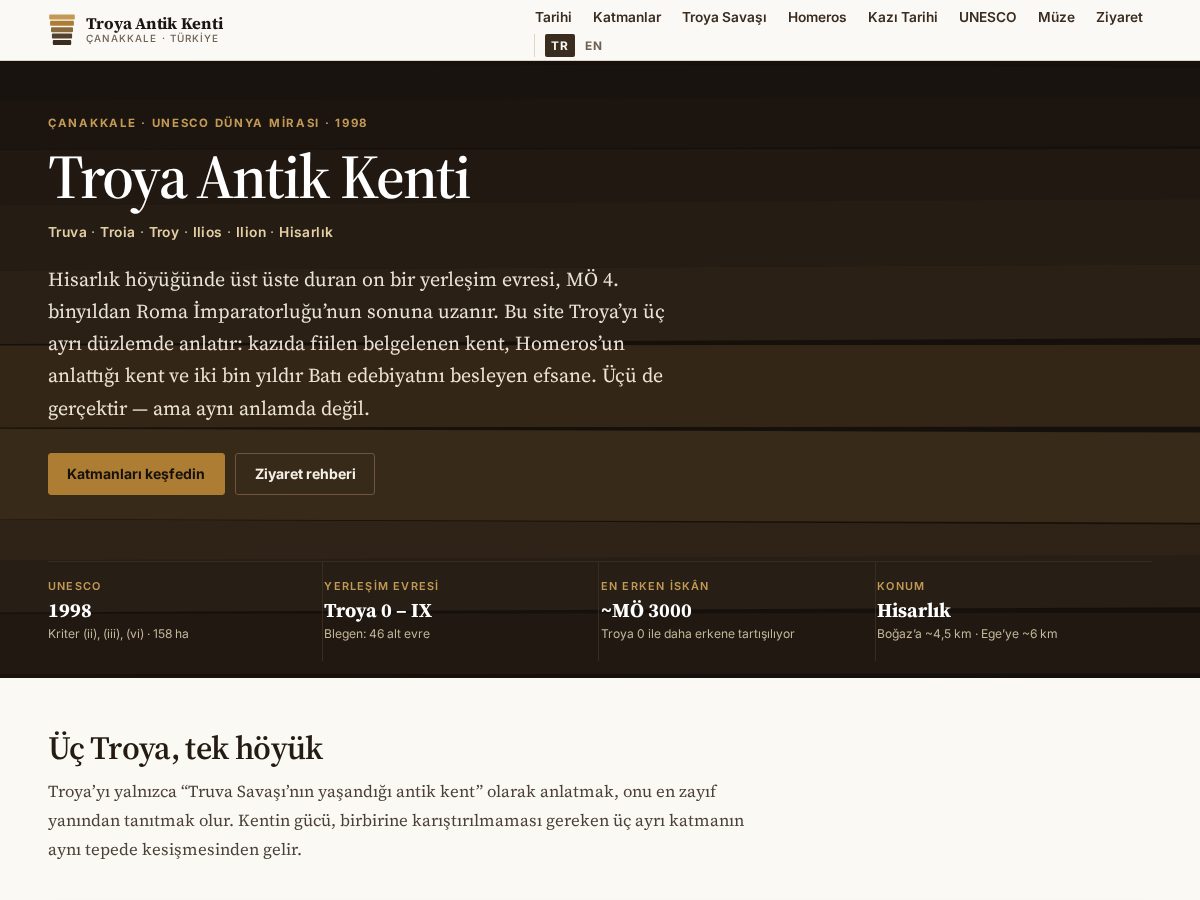1200x900 pixels.
Task: Click the ÇANAKKALE · UNESCO DÜNYA MİRASI · 1998 label
Action: click(208, 123)
